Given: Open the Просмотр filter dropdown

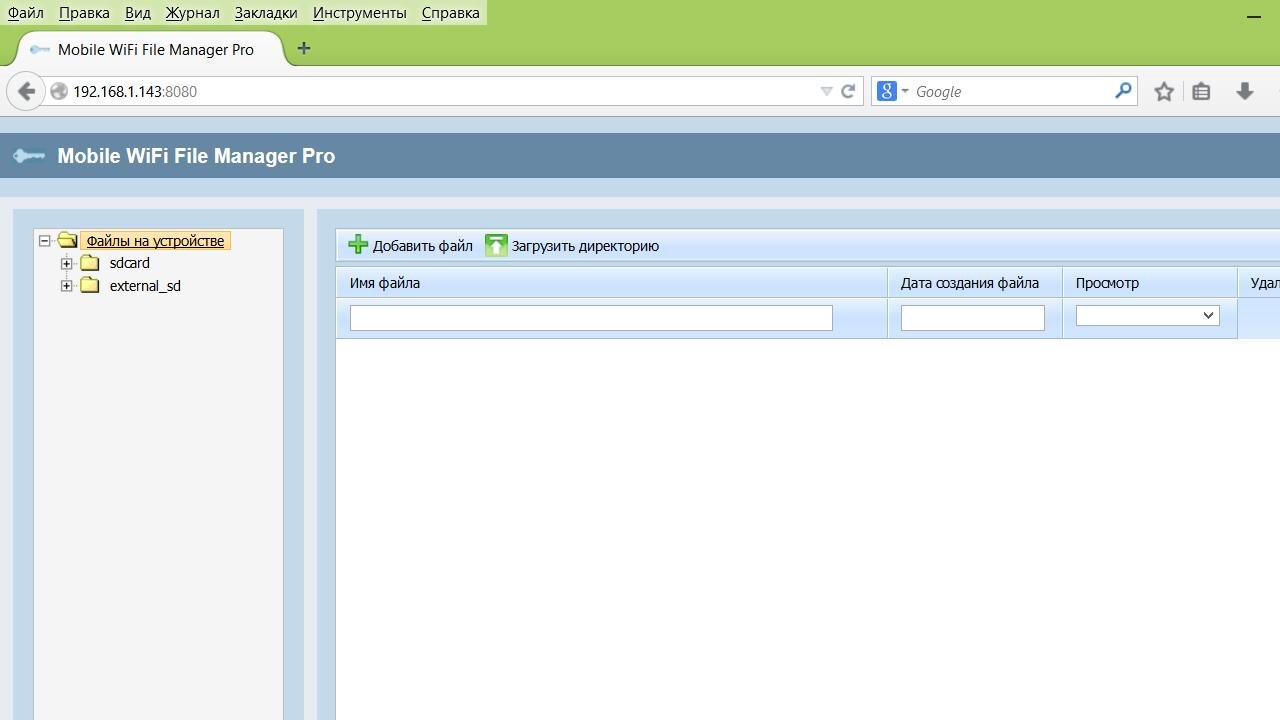Looking at the screenshot, I should [x=1147, y=316].
